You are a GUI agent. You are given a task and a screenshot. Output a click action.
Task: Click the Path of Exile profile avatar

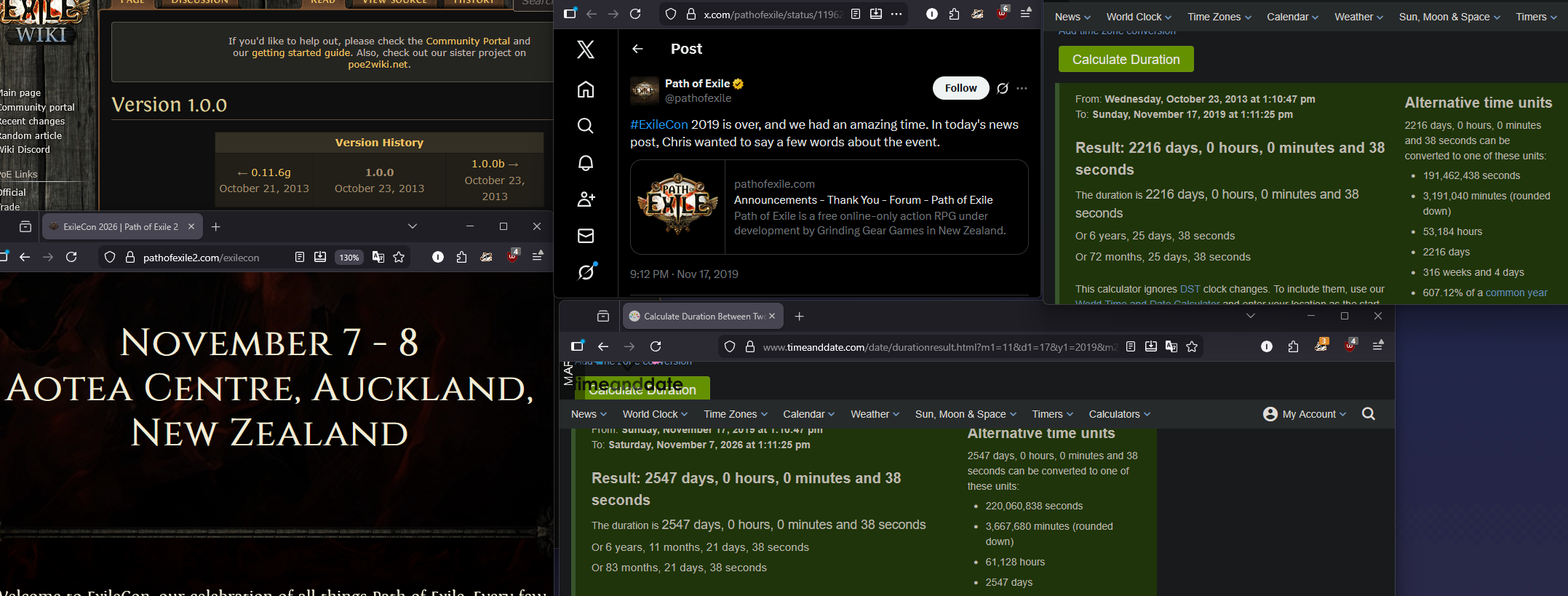click(x=644, y=90)
